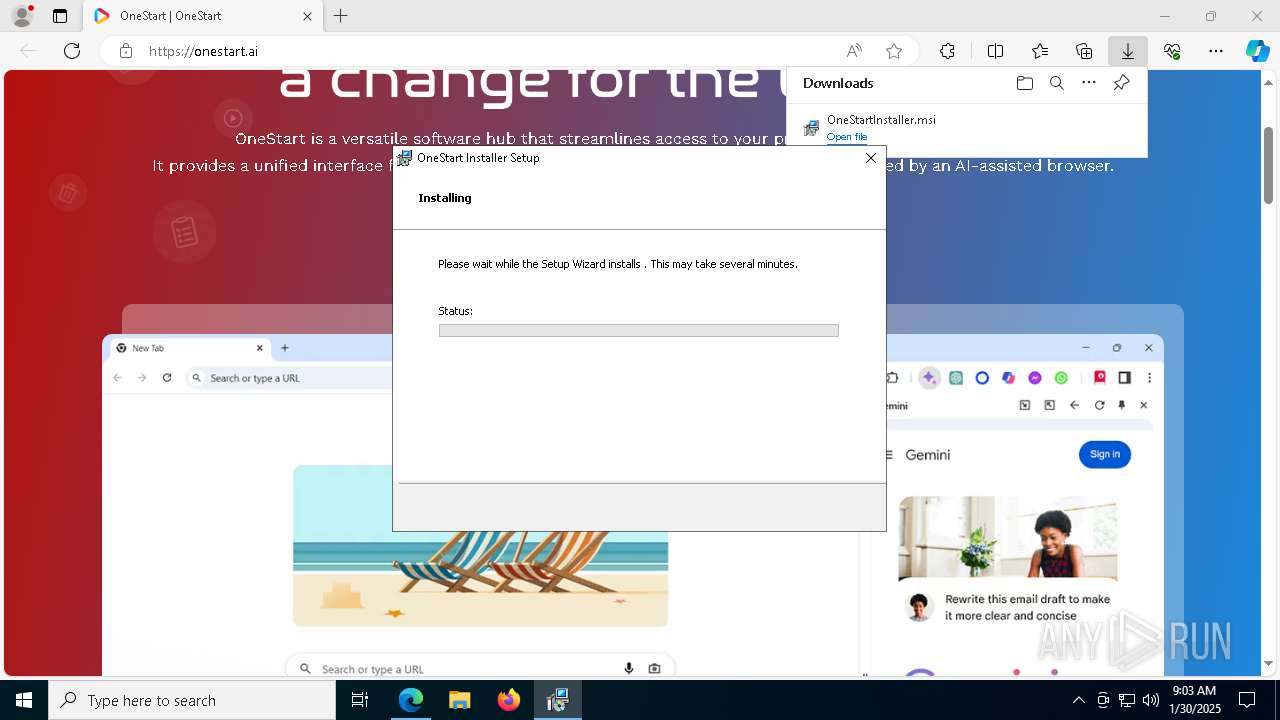Refresh the onestart.ai page

pyautogui.click(x=72, y=51)
